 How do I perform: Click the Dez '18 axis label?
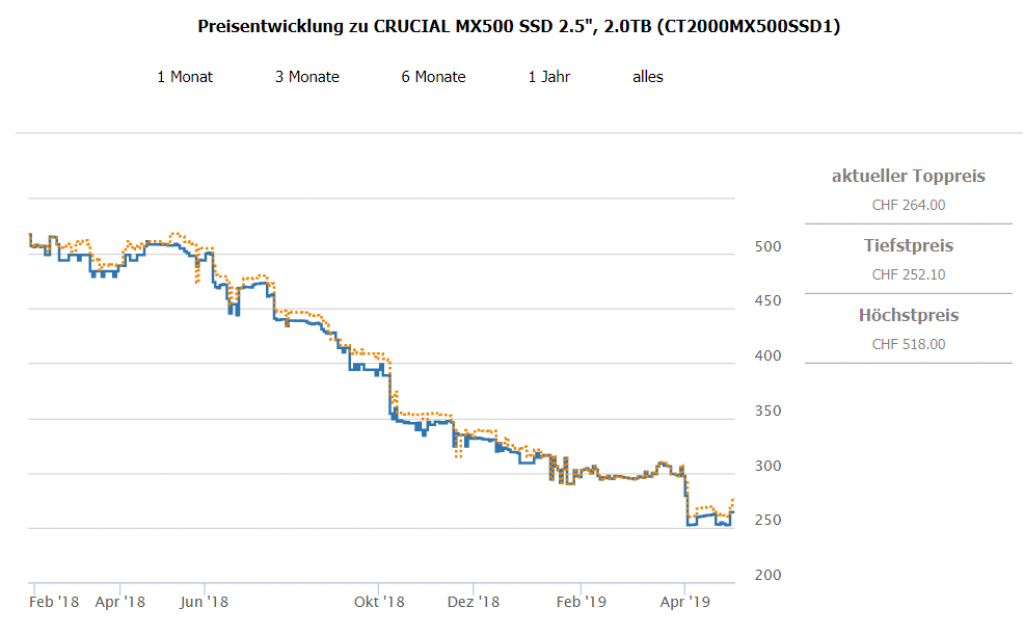474,602
